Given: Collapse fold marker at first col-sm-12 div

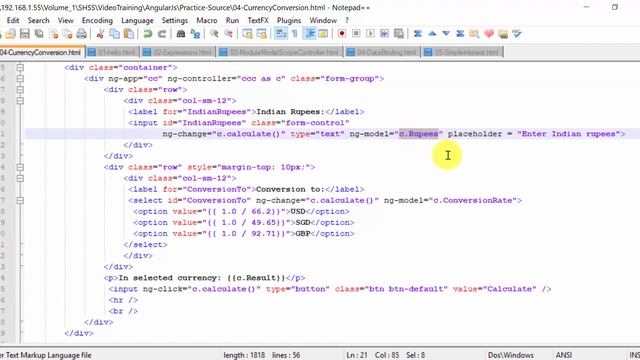Looking at the screenshot, I should (20, 100).
